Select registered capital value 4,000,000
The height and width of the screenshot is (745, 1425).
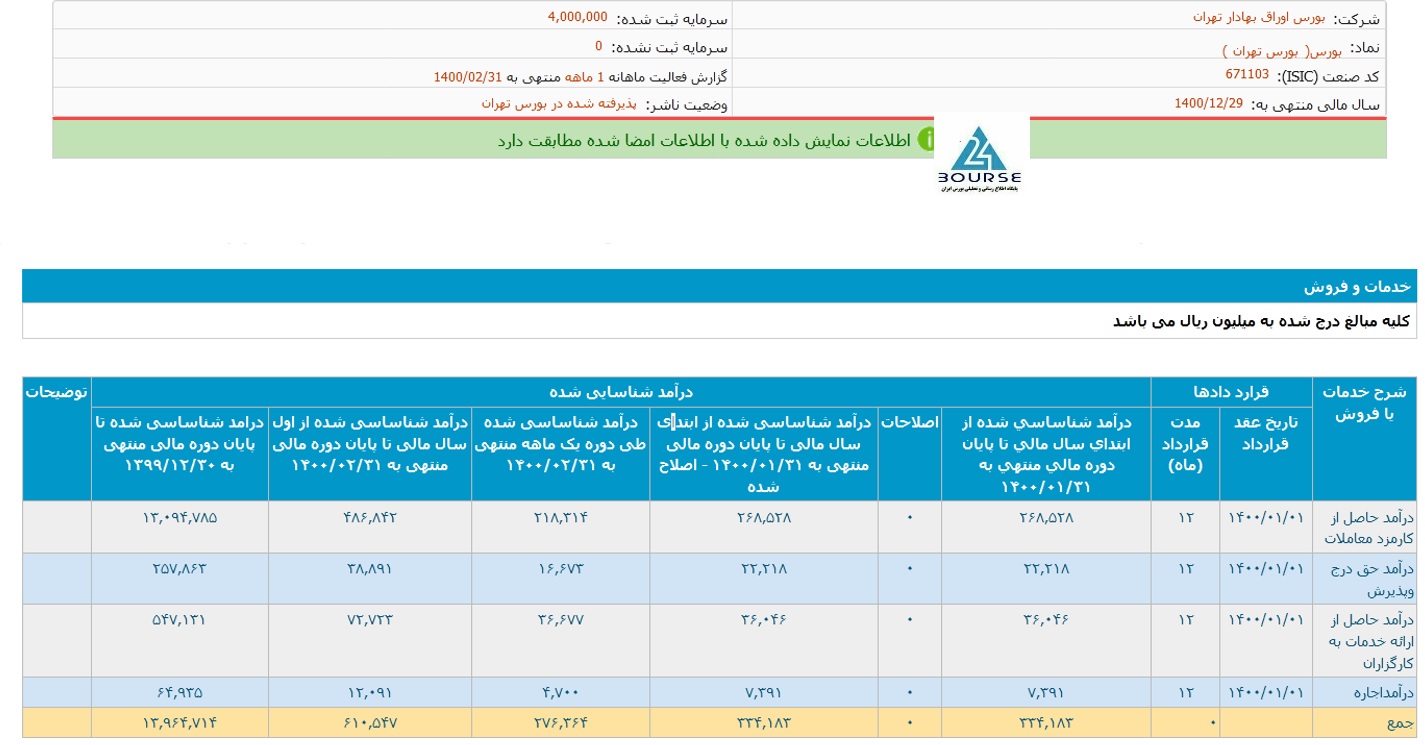(x=577, y=17)
